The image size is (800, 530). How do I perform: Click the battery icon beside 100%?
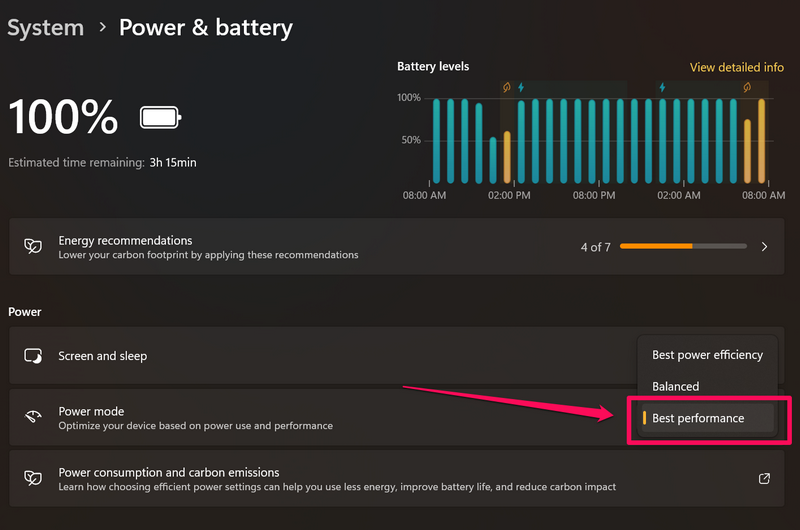coord(160,118)
